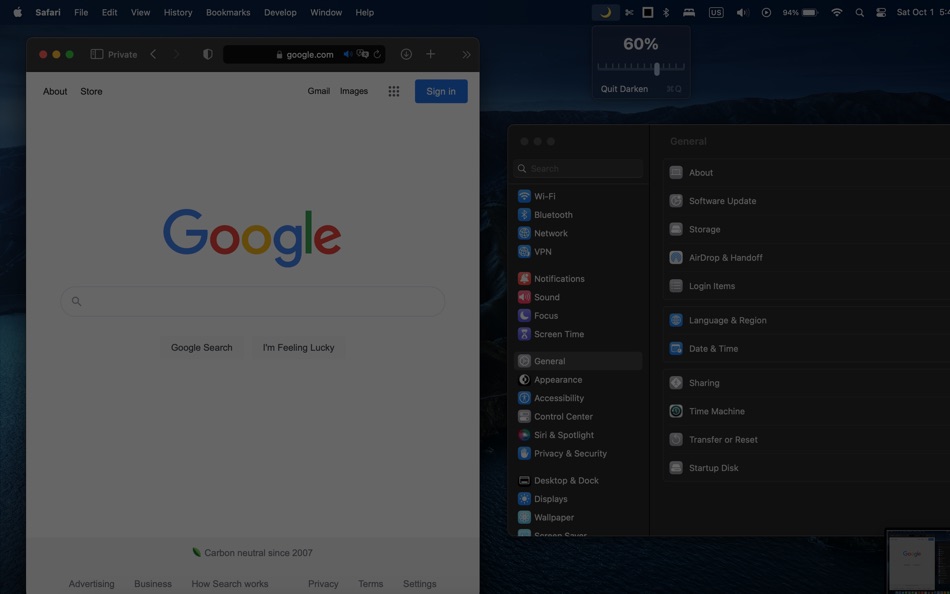The image size is (950, 594).
Task: Select Control Center in Settings sidebar
Action: pyautogui.click(x=578, y=416)
